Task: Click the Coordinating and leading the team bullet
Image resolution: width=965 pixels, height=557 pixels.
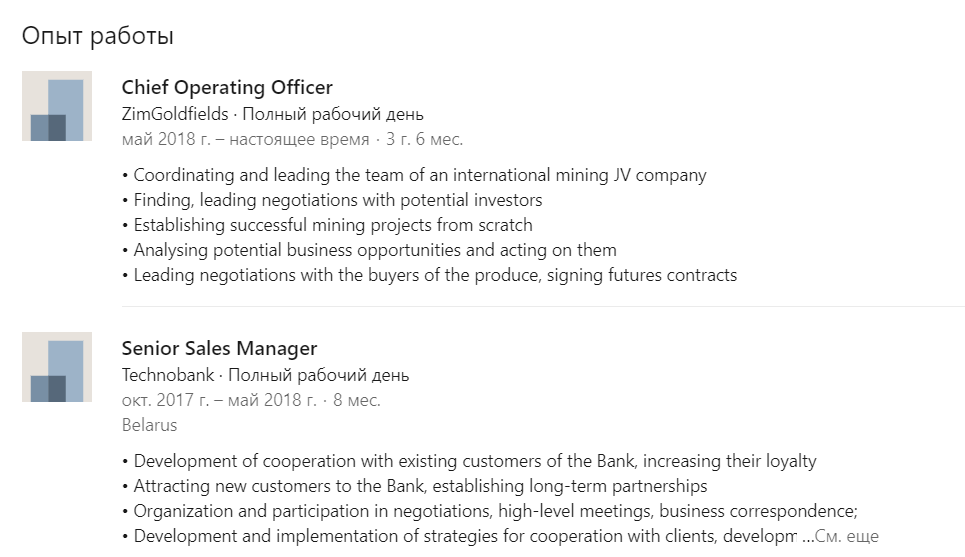Action: (414, 175)
